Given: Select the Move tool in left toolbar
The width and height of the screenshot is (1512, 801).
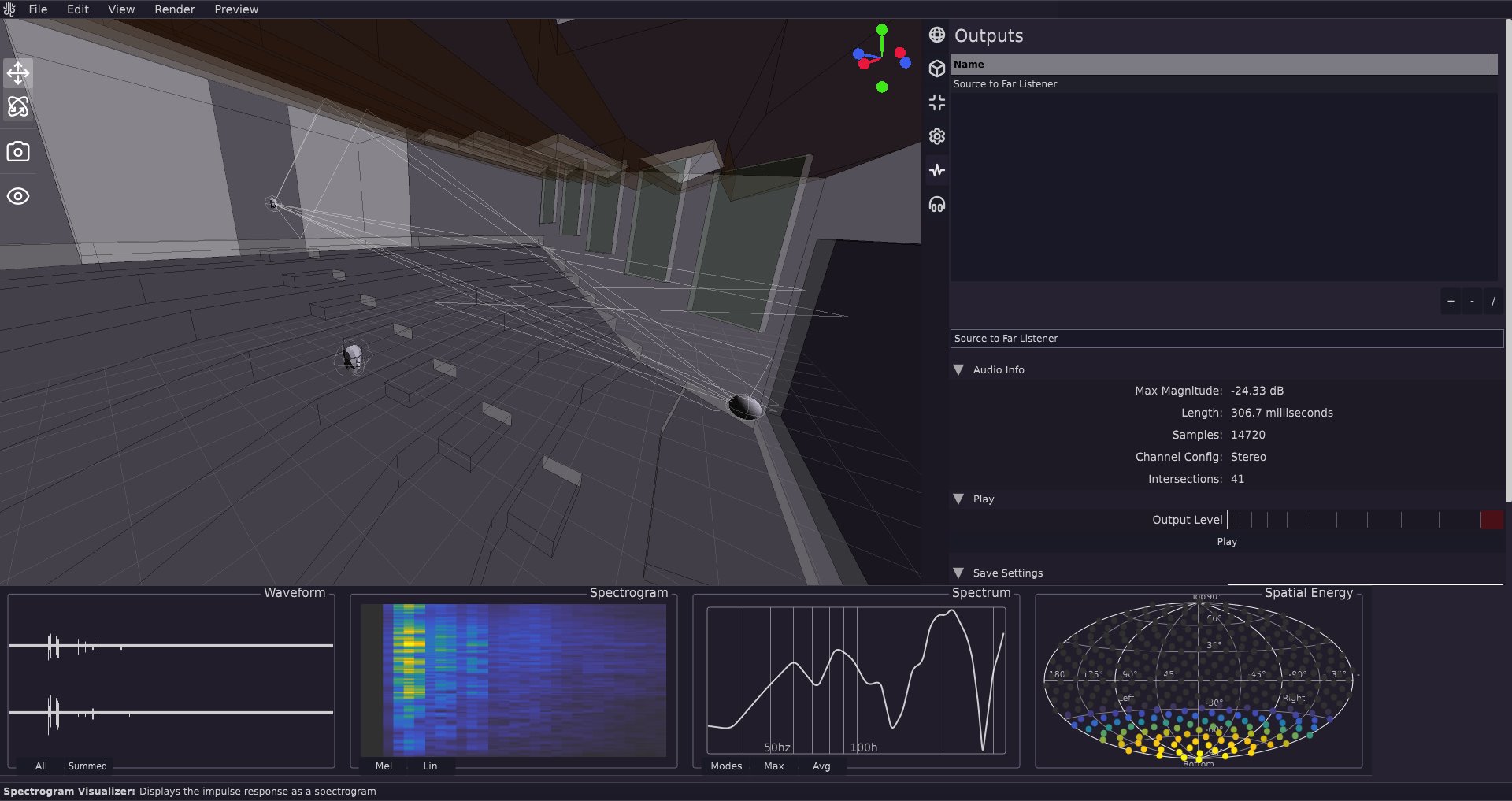Looking at the screenshot, I should 18,72.
